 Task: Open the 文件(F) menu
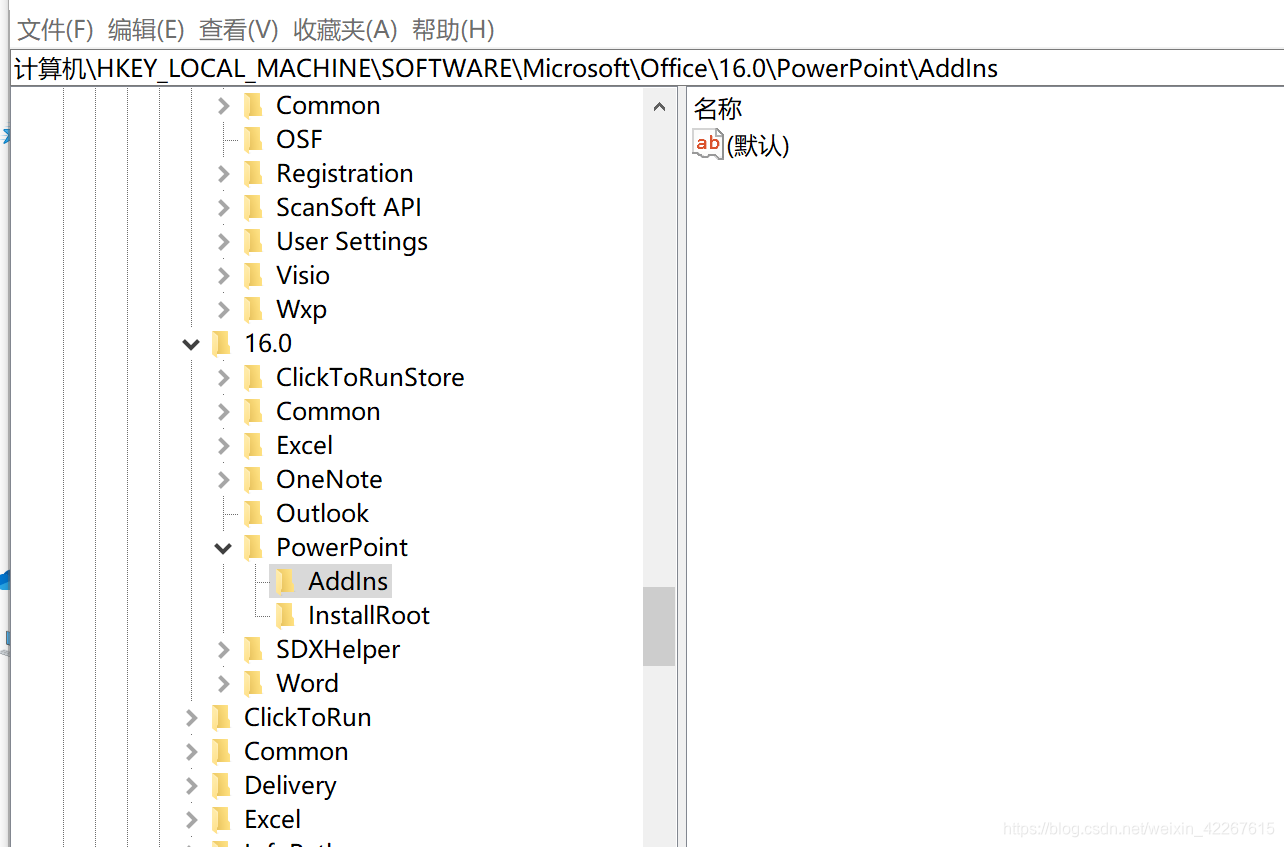[56, 30]
